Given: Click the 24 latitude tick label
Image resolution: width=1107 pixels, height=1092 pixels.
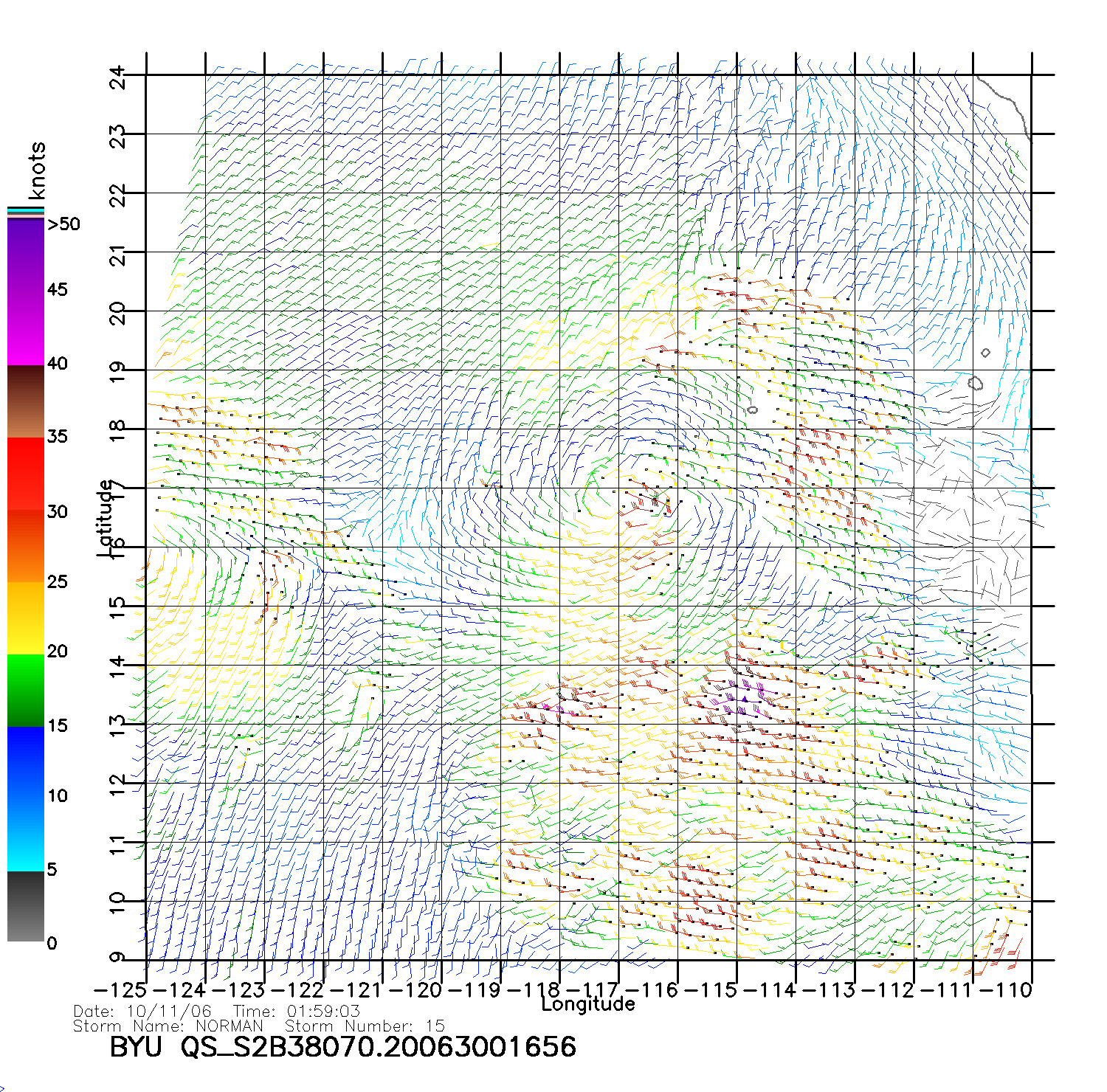Looking at the screenshot, I should (118, 77).
